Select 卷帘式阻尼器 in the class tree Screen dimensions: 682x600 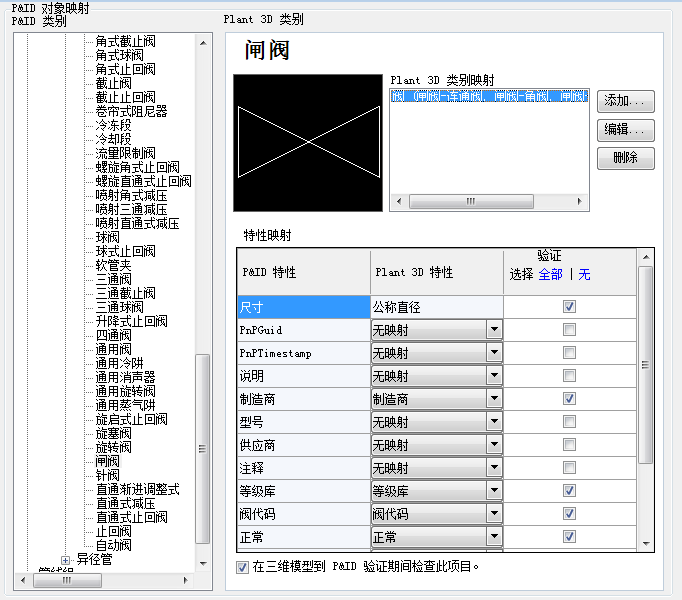131,111
